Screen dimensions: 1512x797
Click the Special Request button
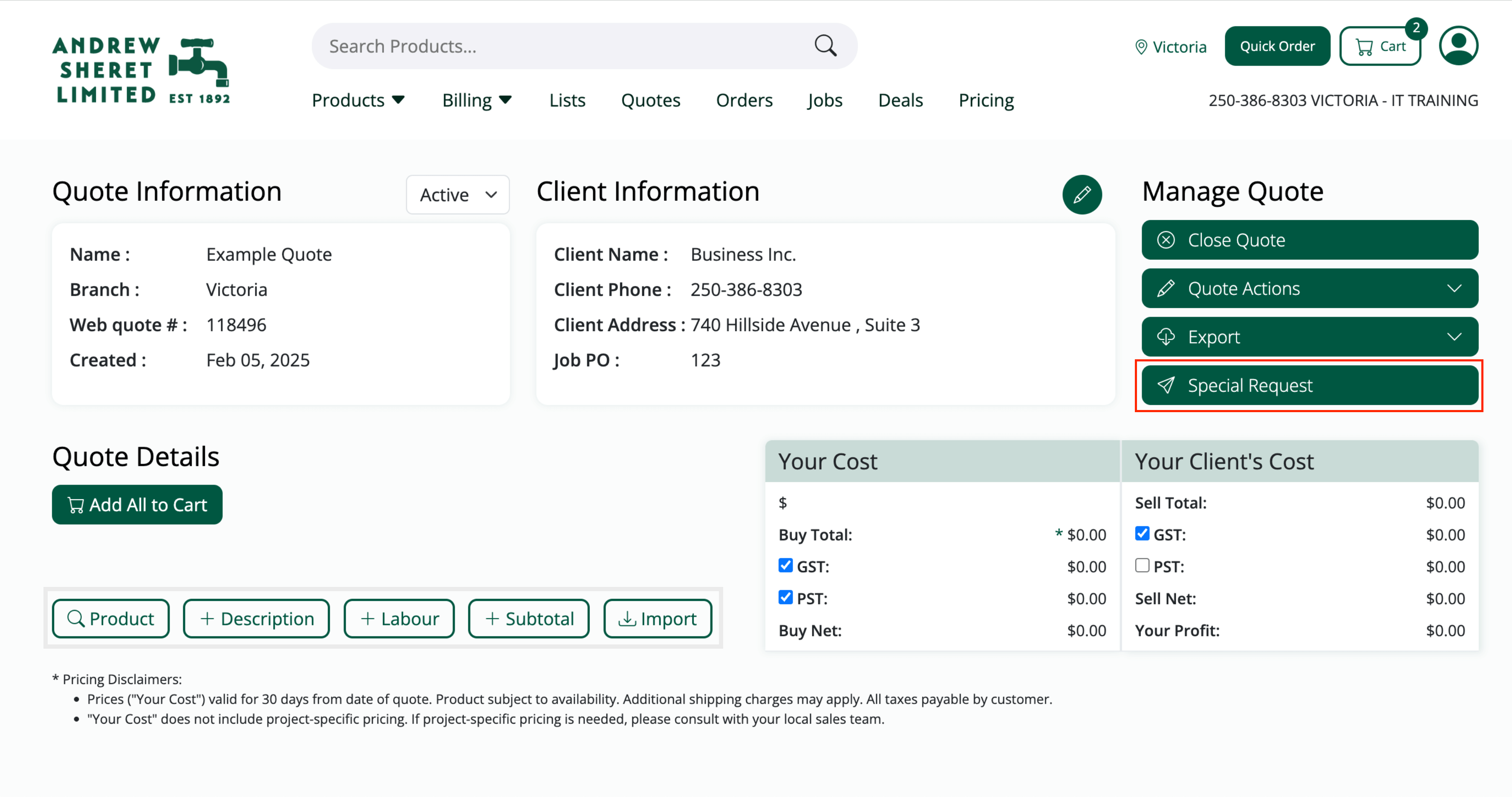click(x=1310, y=385)
